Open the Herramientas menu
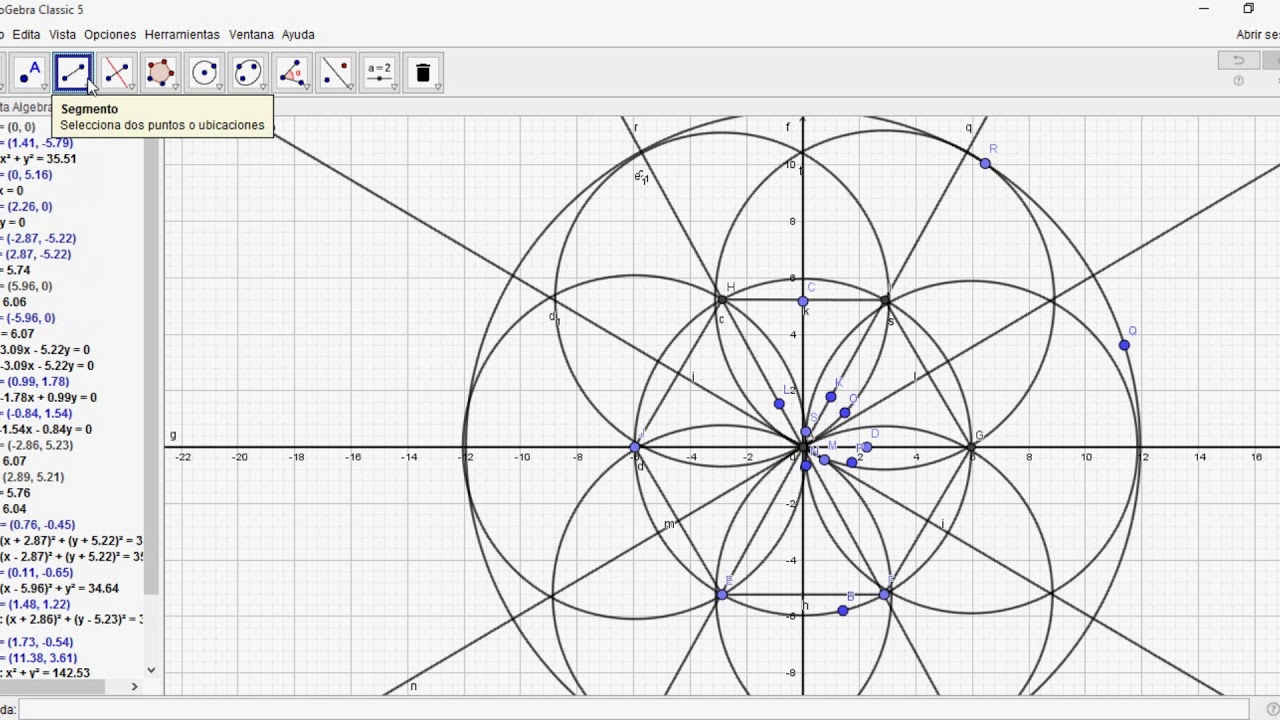Image resolution: width=1280 pixels, height=720 pixels. 182,34
